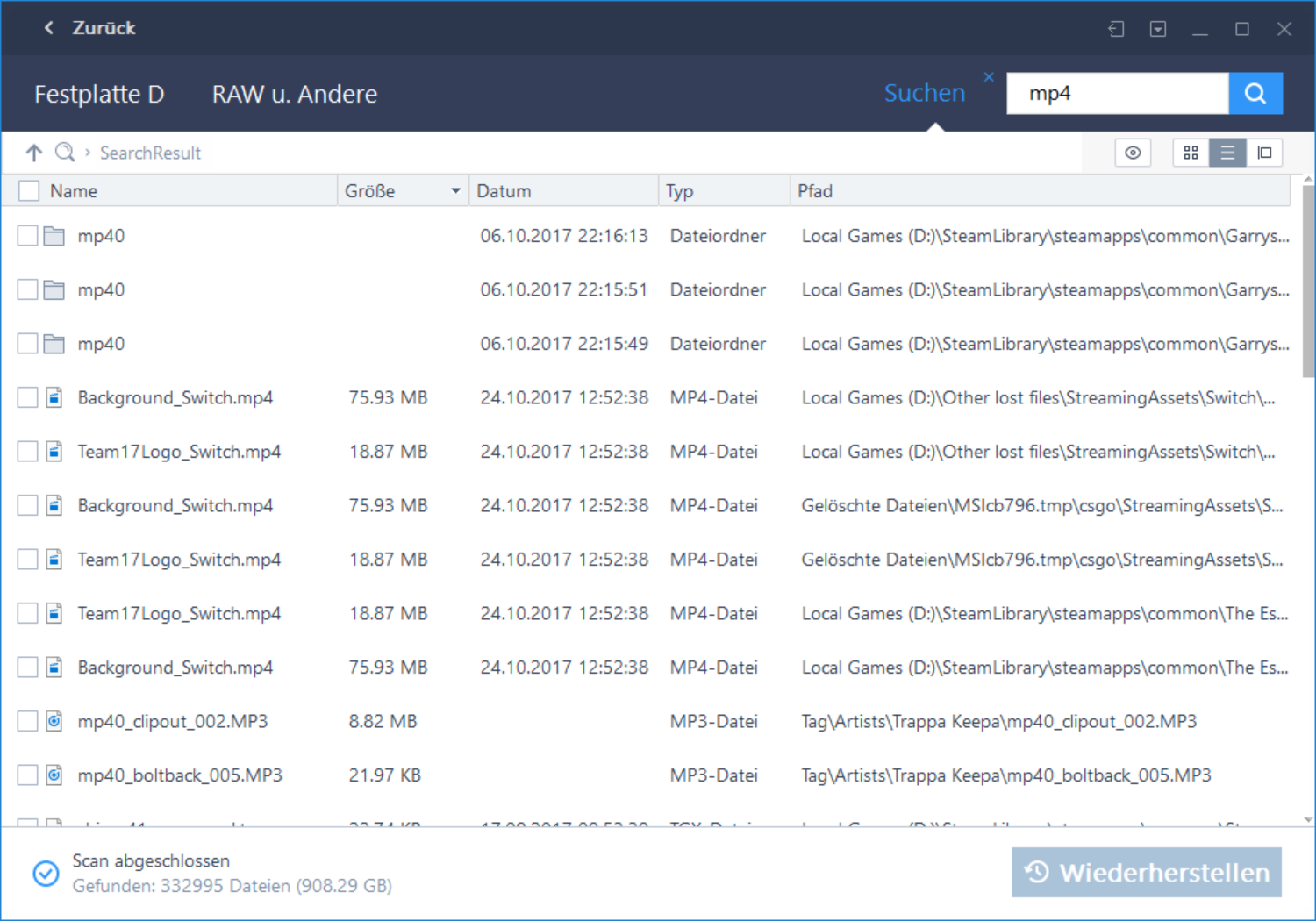Viewport: 1316px width, 921px height.
Task: Sort by the Name column header
Action: [x=74, y=191]
